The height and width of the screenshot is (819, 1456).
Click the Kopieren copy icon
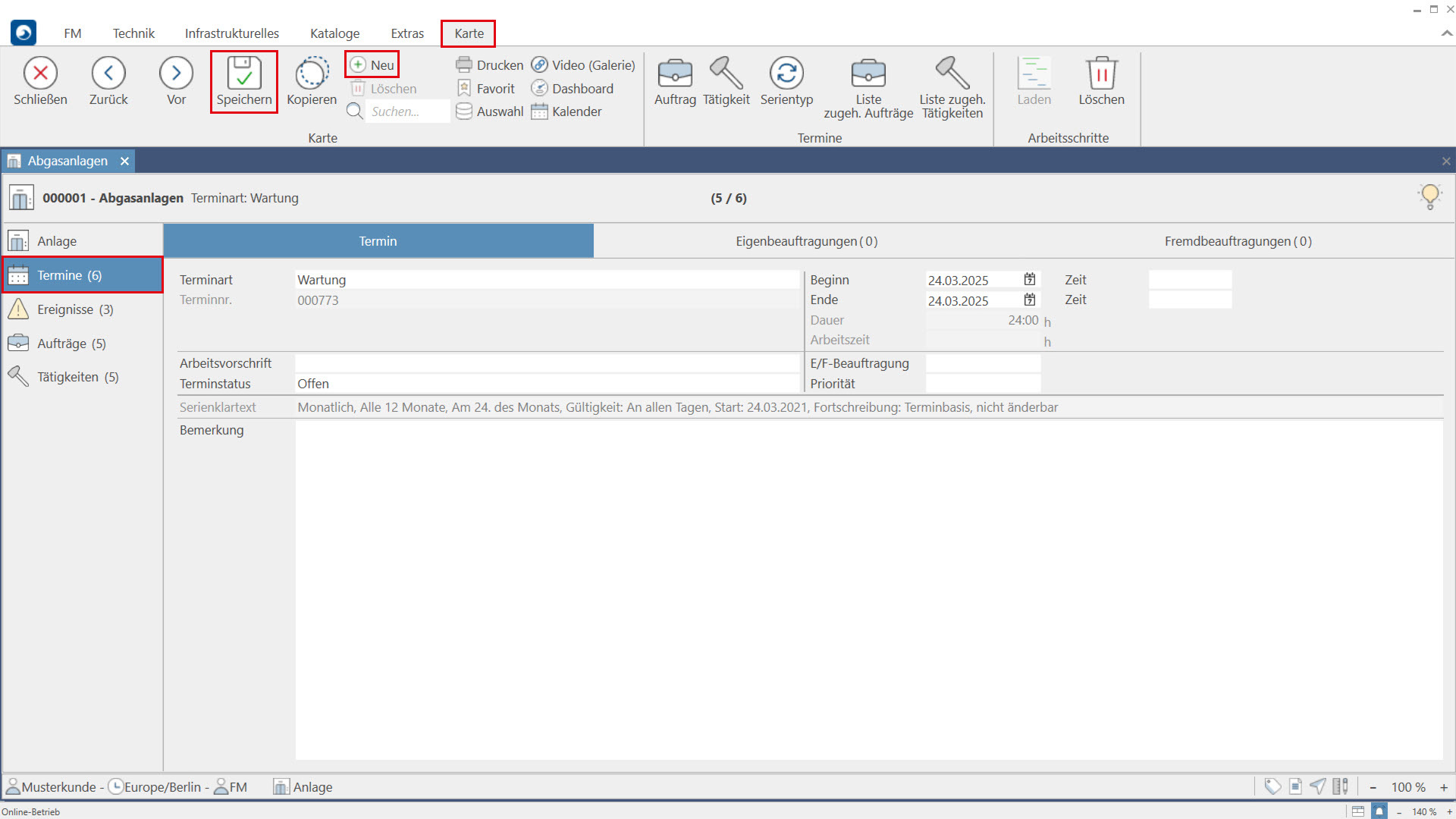(311, 74)
